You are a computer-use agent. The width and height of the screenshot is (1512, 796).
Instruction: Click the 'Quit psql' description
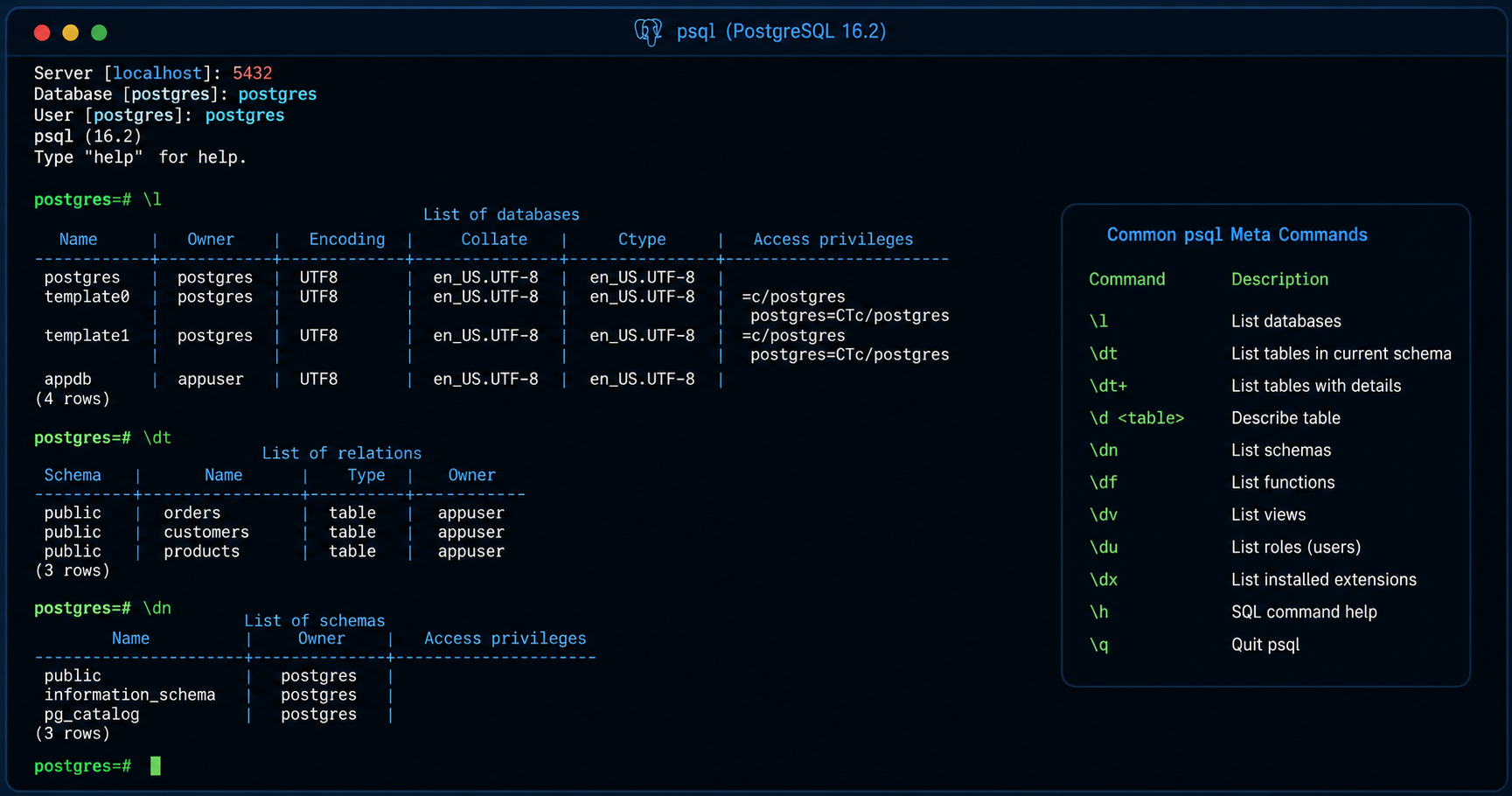(1265, 645)
